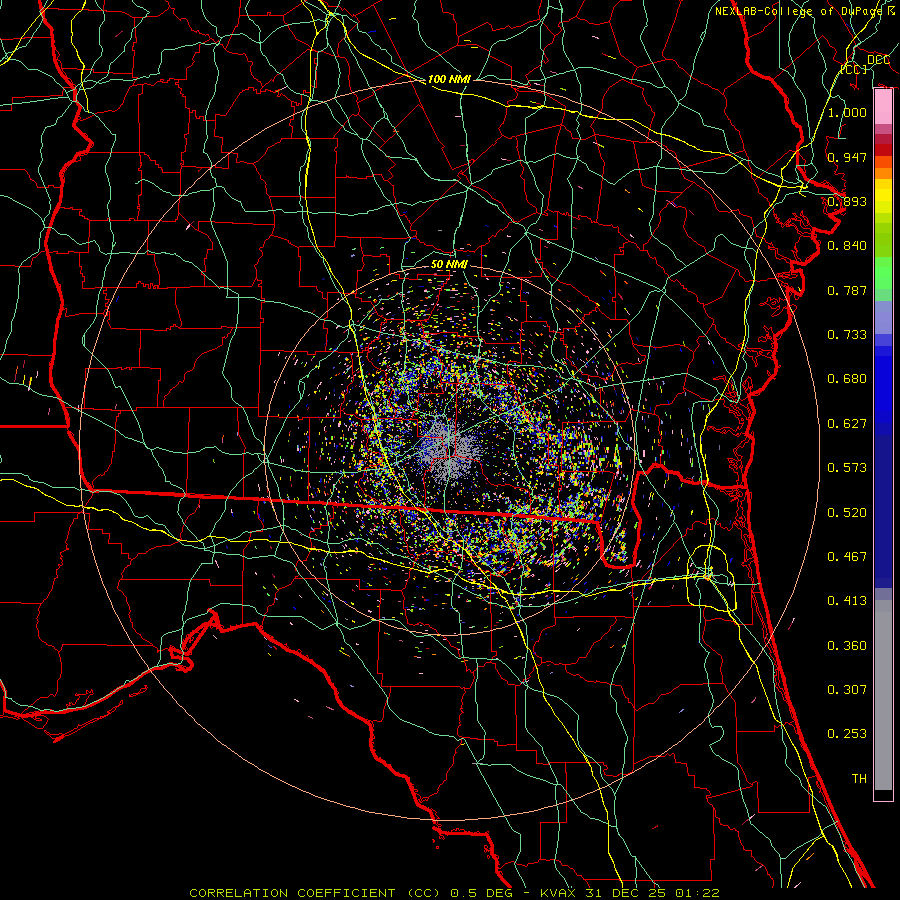Select the 0.520 scale value
The height and width of the screenshot is (900, 900).
[x=847, y=512]
